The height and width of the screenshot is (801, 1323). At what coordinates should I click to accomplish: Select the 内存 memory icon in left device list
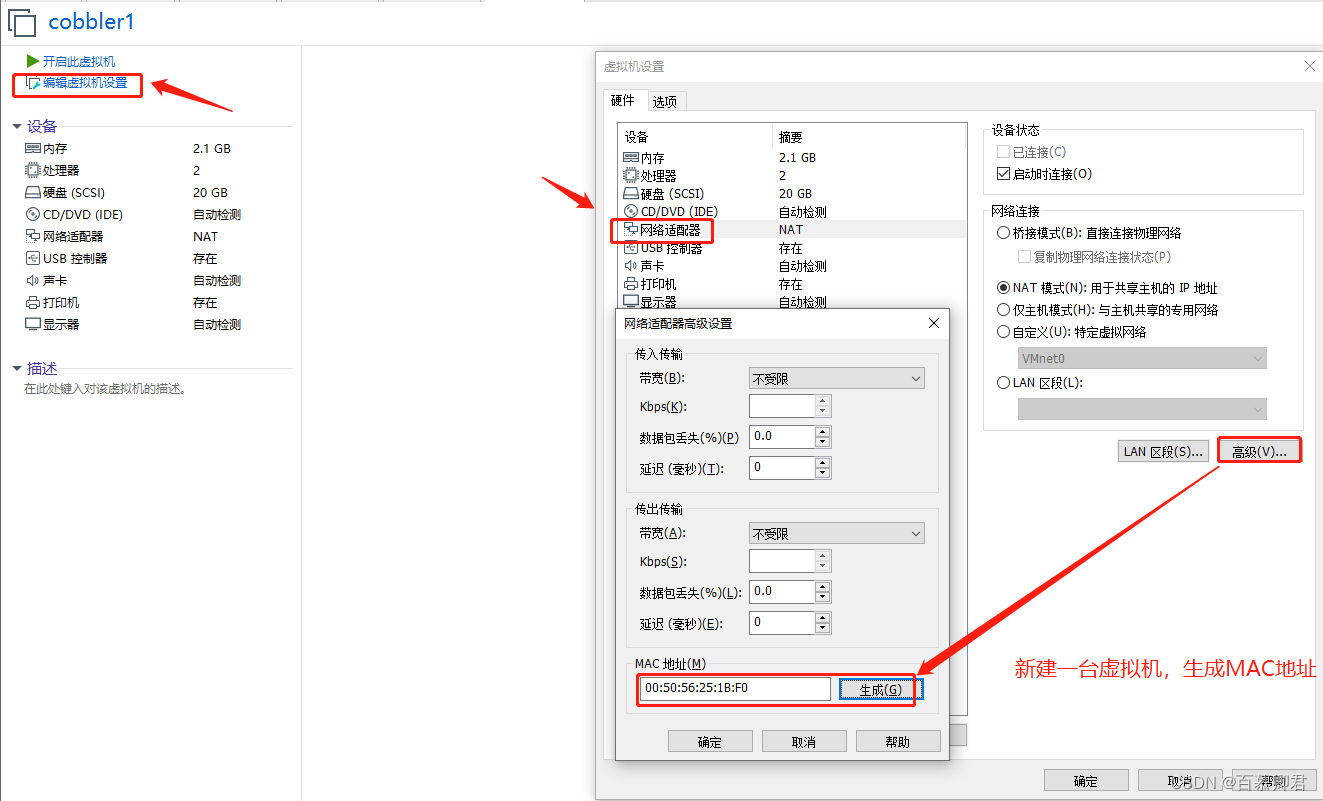(x=33, y=148)
